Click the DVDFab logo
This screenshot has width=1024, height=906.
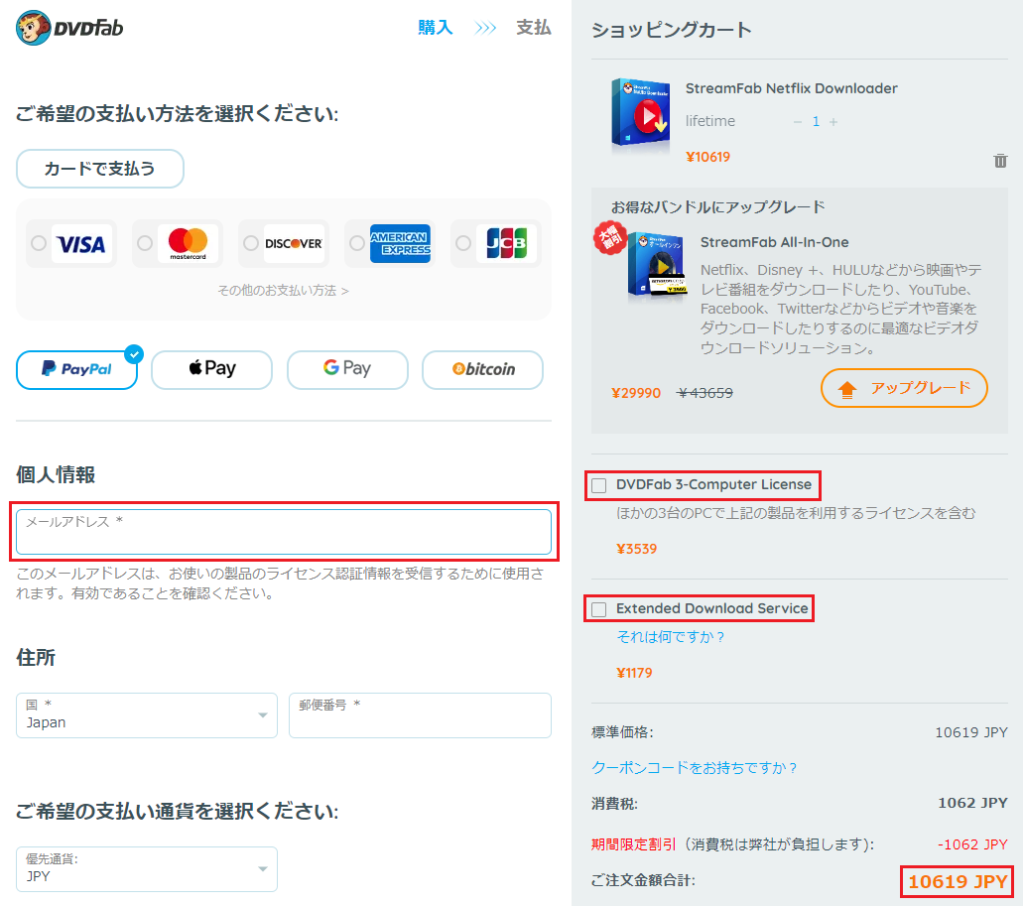tap(70, 28)
